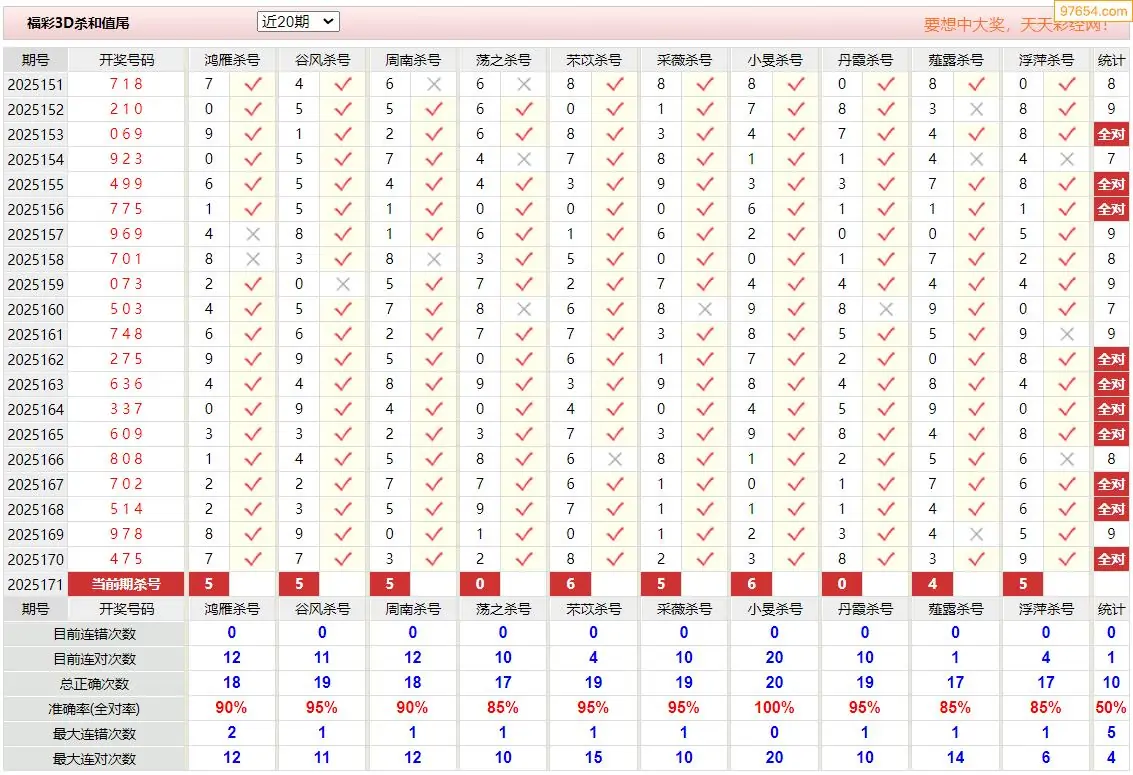The image size is (1133, 775).
Task: Click the 要想中大奖 天天彩经网 slogan link
Action: point(1015,25)
